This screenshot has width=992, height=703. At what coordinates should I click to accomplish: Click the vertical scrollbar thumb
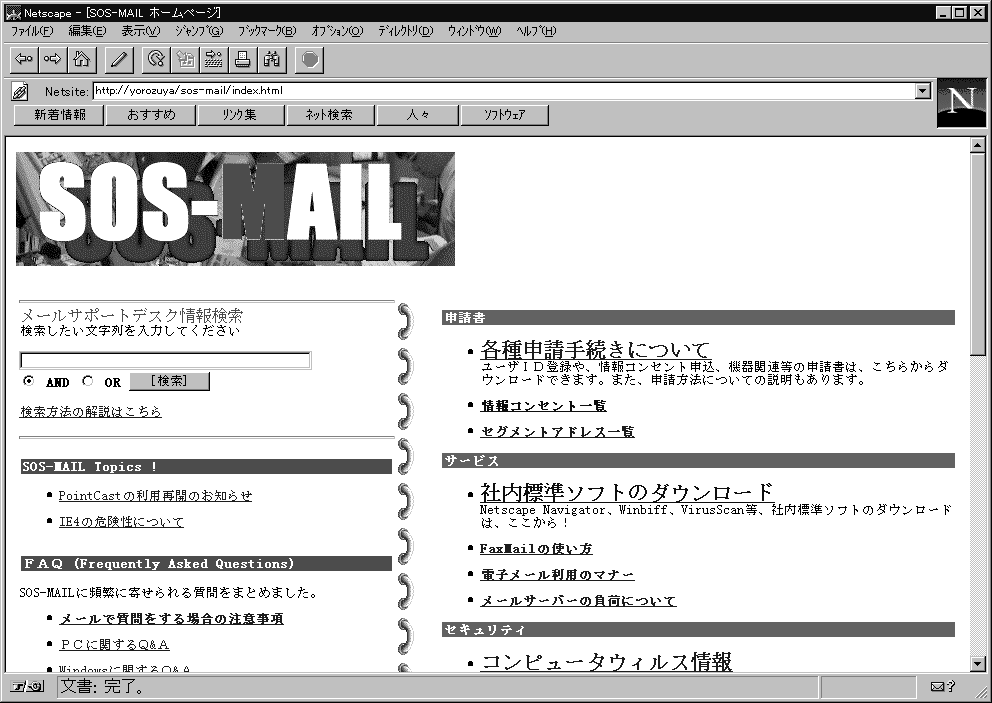(977, 254)
